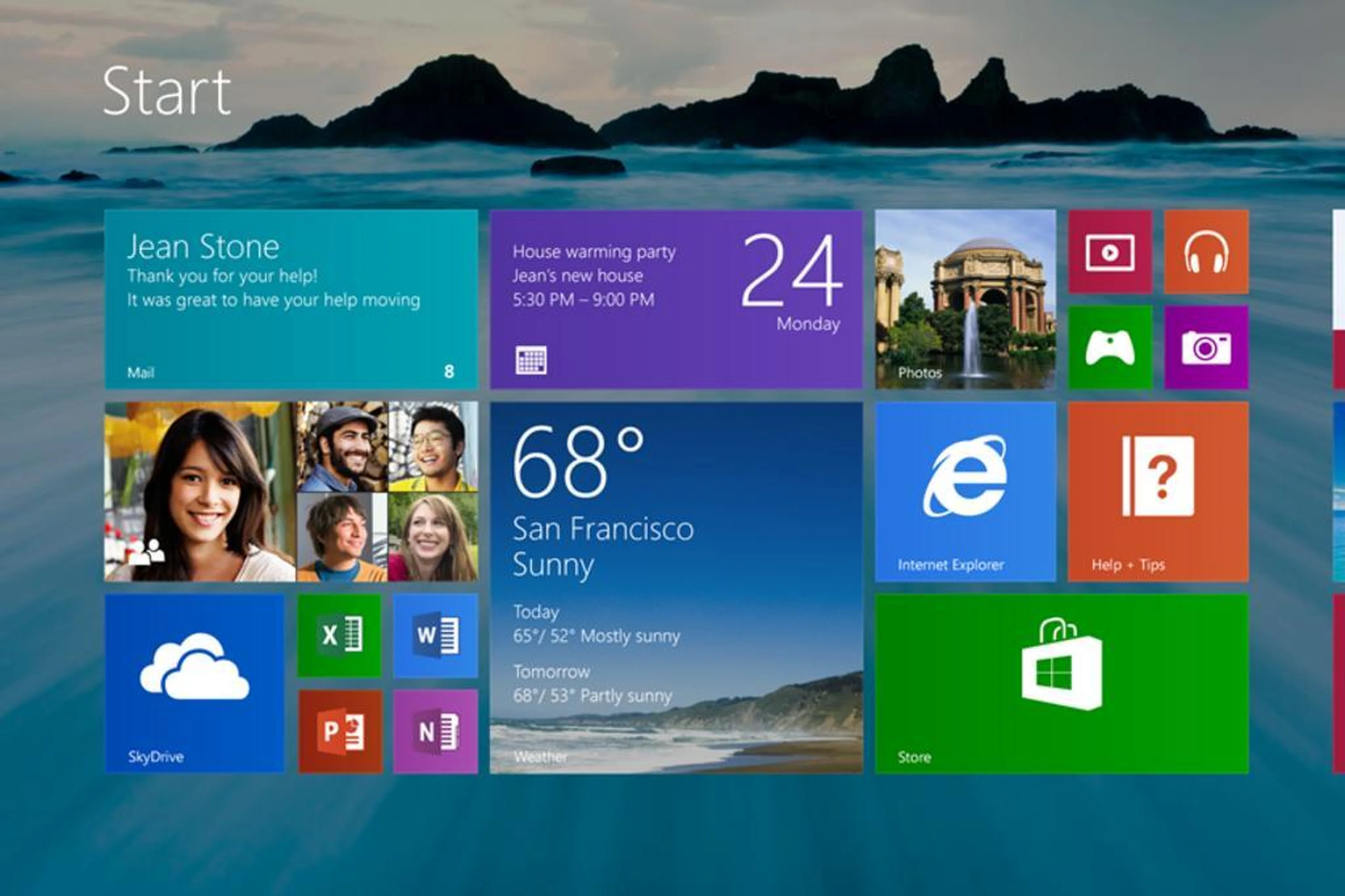The height and width of the screenshot is (896, 1345).
Task: Click "Thank you for your help!" subject line
Action: click(222, 276)
